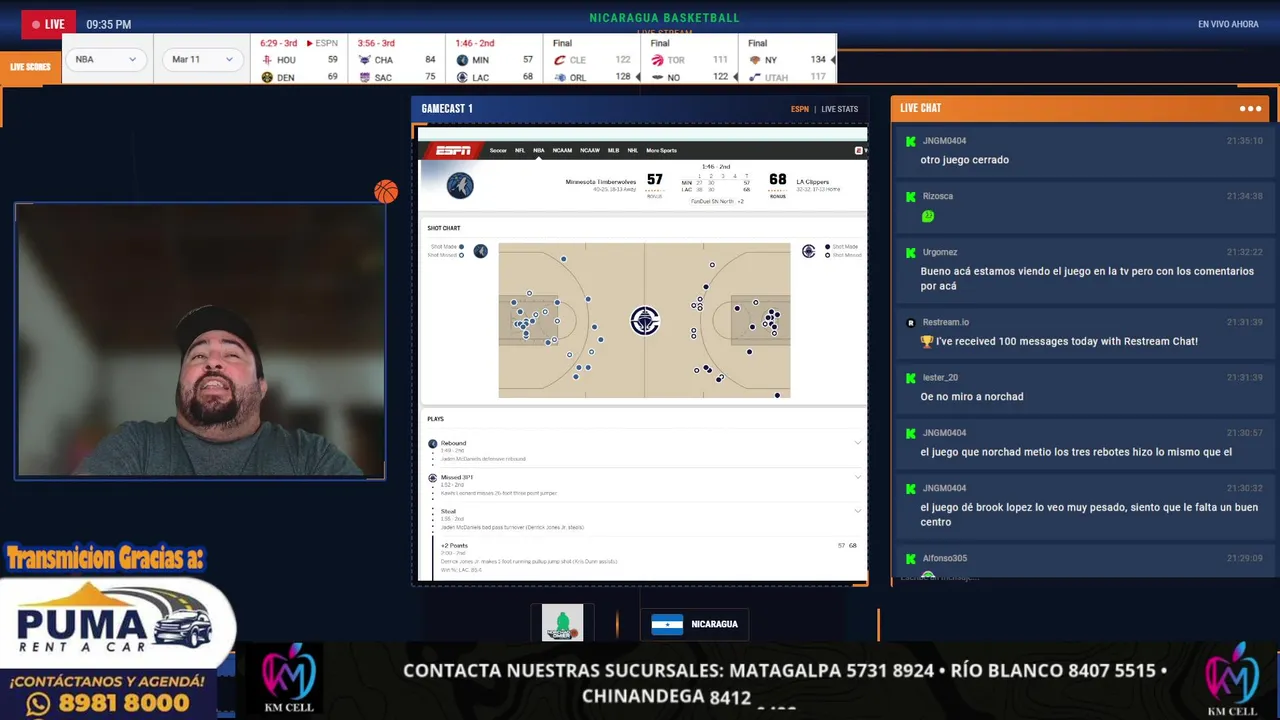Viewport: 1280px width, 720px height.
Task: Click the Cavaliers logo in the scoreboard
Action: click(x=560, y=60)
